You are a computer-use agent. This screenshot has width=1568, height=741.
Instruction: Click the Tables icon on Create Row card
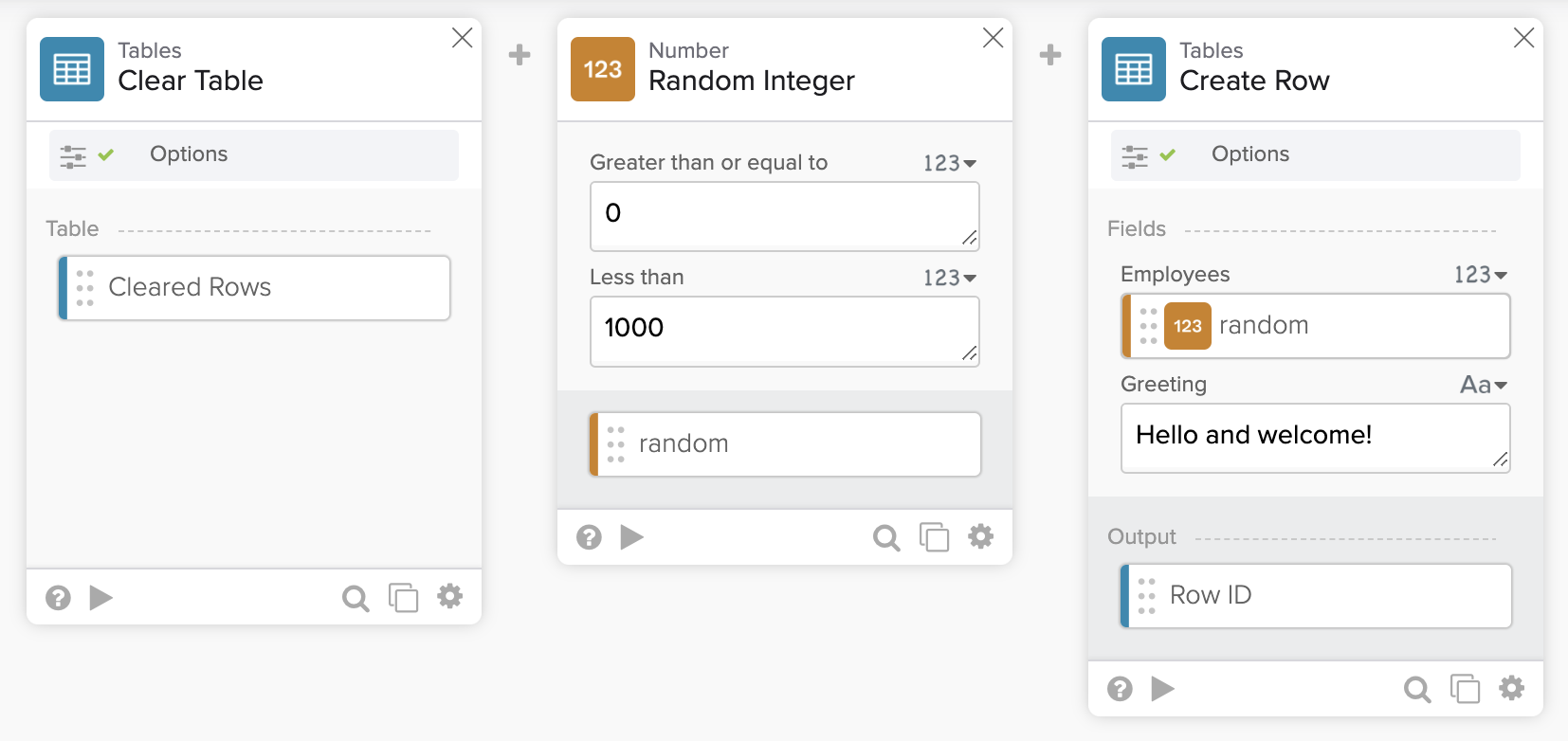[1133, 69]
